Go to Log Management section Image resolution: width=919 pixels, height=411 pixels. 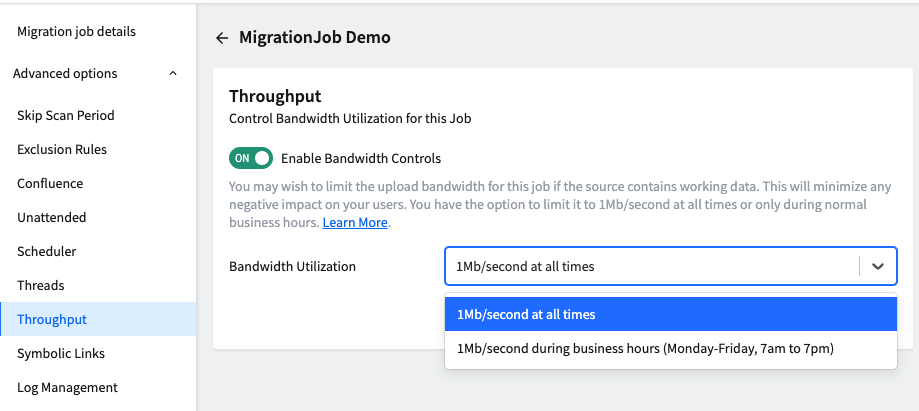tap(67, 388)
